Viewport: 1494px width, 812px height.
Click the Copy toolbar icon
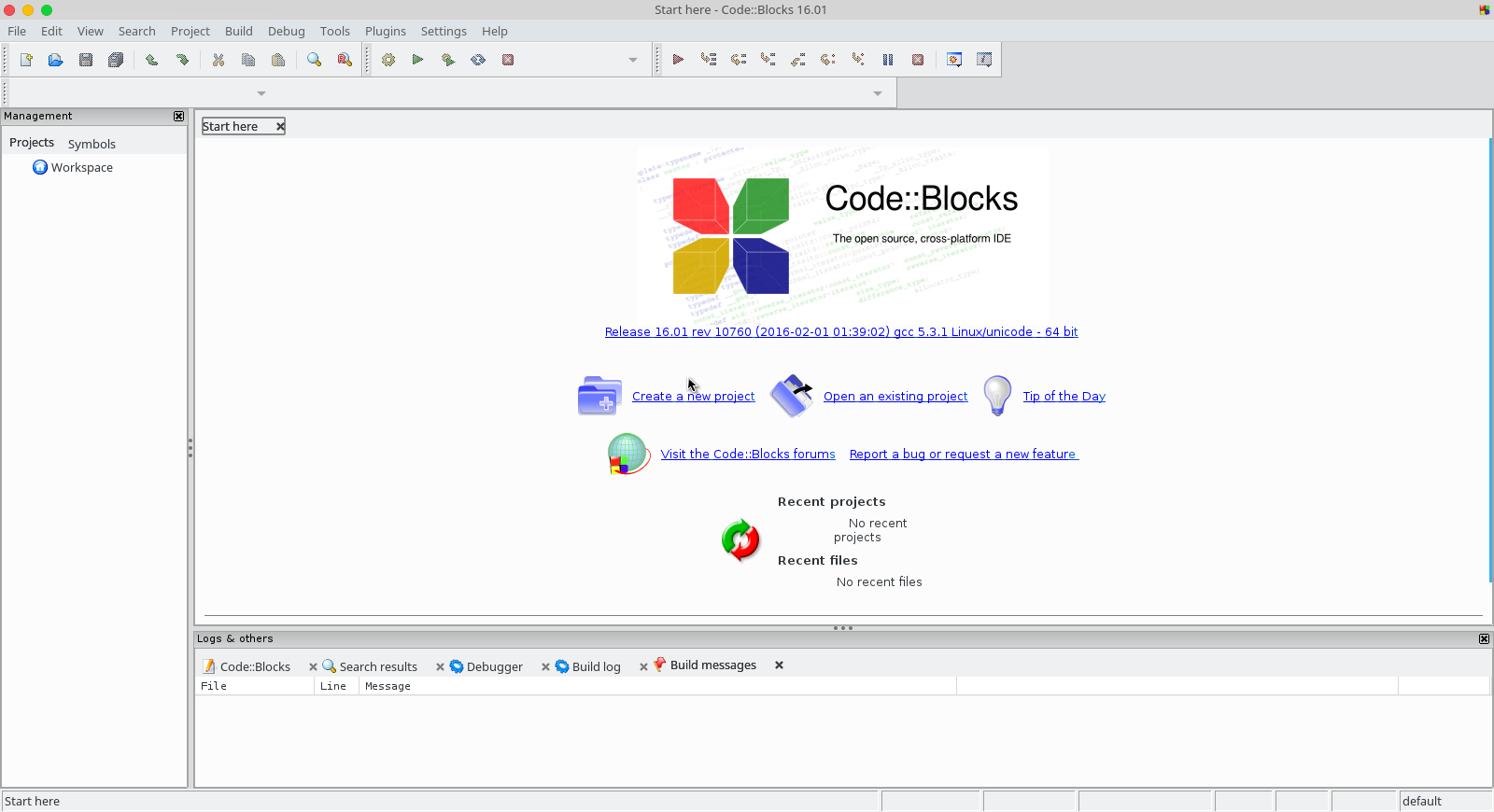[x=248, y=60]
